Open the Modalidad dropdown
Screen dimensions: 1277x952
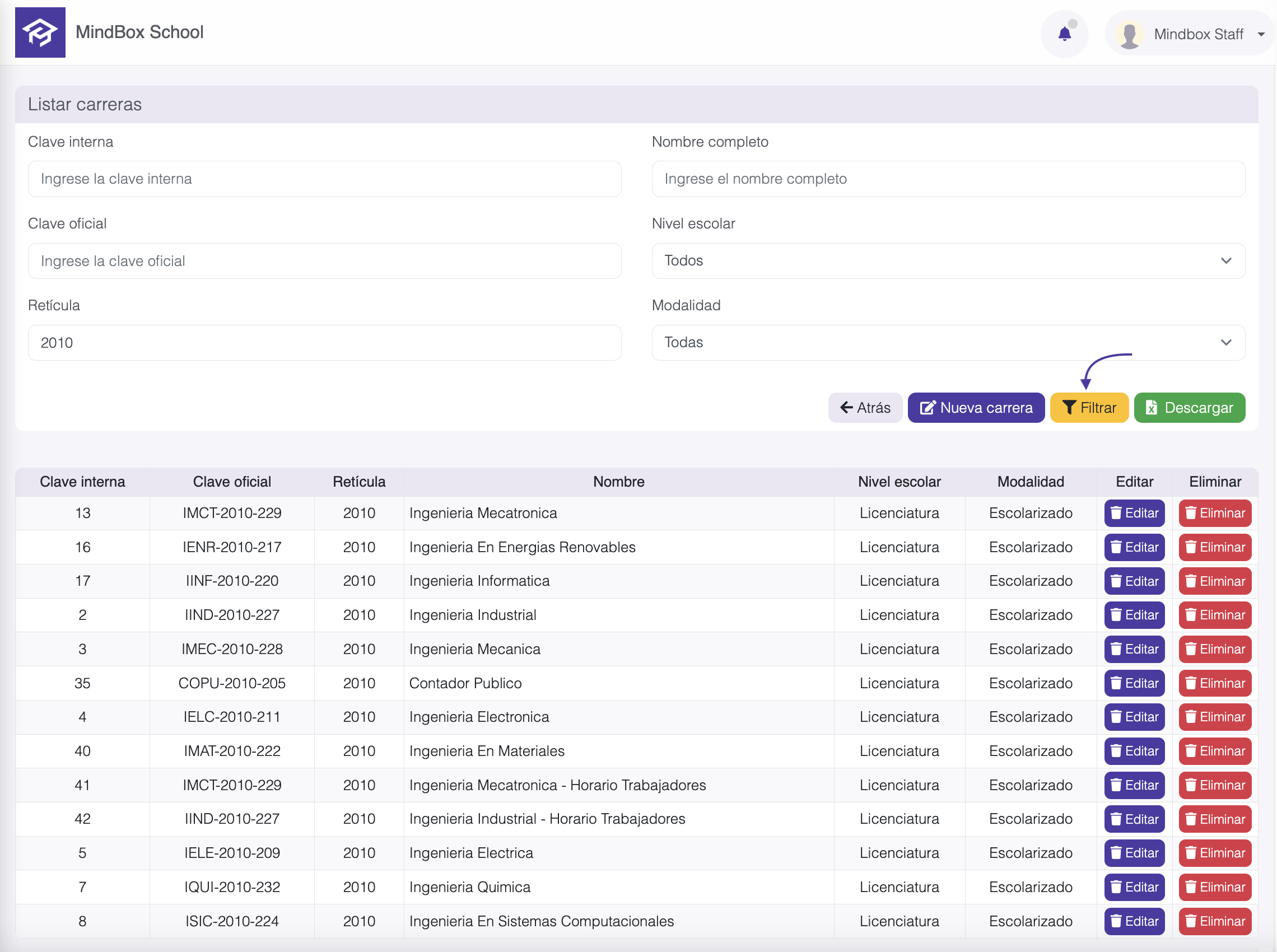point(947,342)
